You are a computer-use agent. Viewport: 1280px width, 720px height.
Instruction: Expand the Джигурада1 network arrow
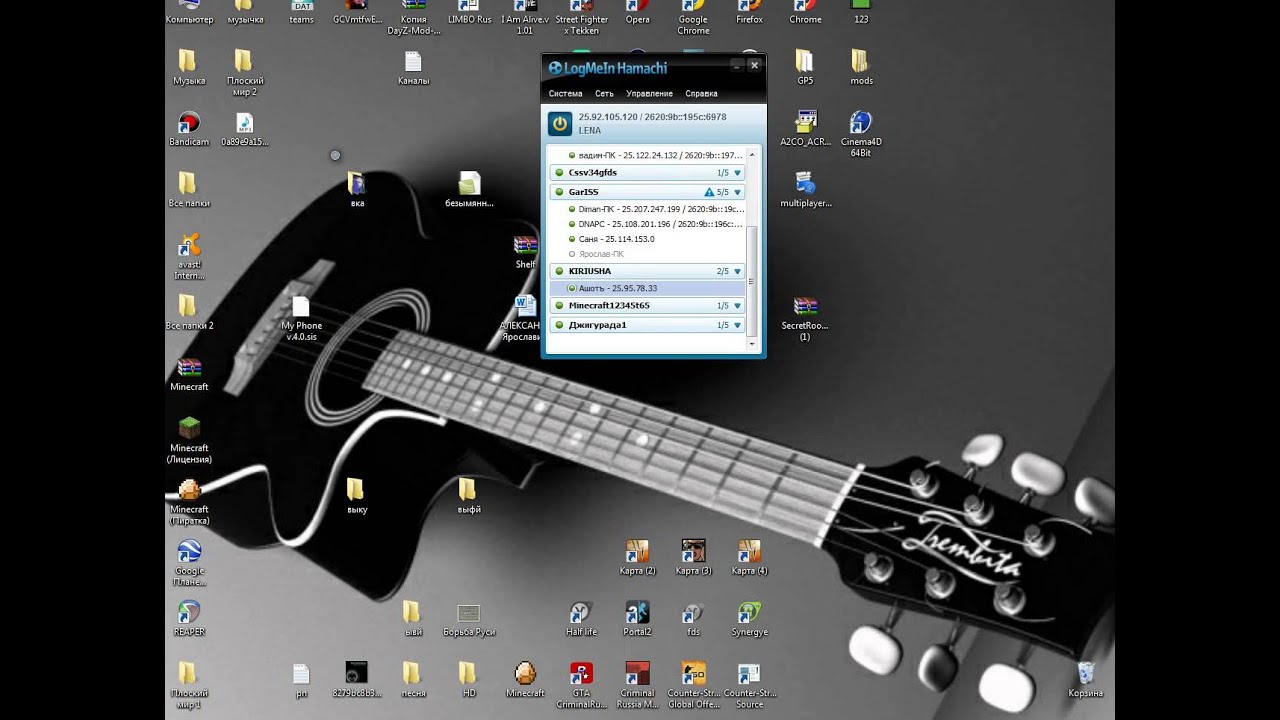[738, 325]
